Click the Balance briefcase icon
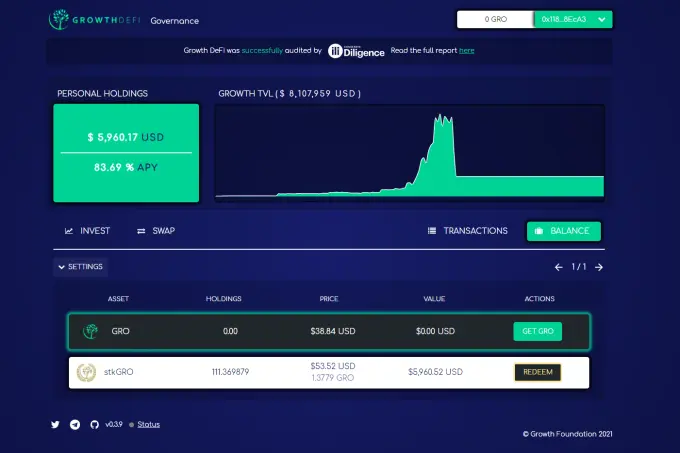The height and width of the screenshot is (453, 680). click(x=539, y=231)
